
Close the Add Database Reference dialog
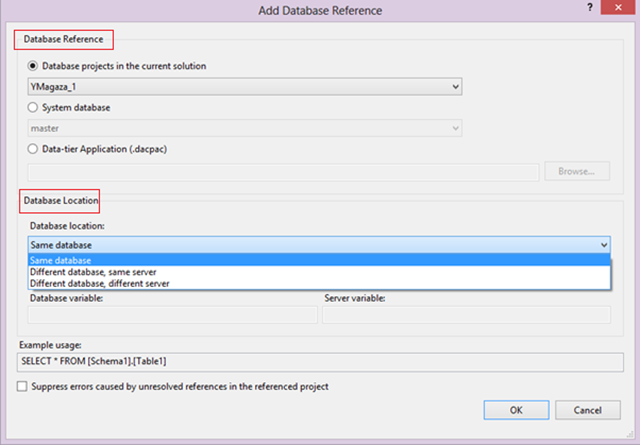click(x=618, y=7)
